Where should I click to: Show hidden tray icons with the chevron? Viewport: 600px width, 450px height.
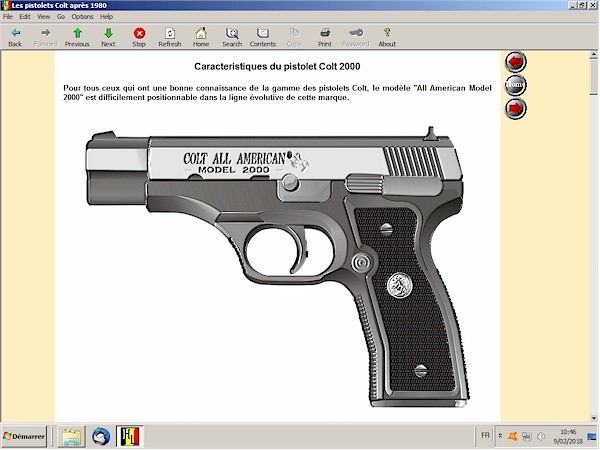(x=500, y=436)
